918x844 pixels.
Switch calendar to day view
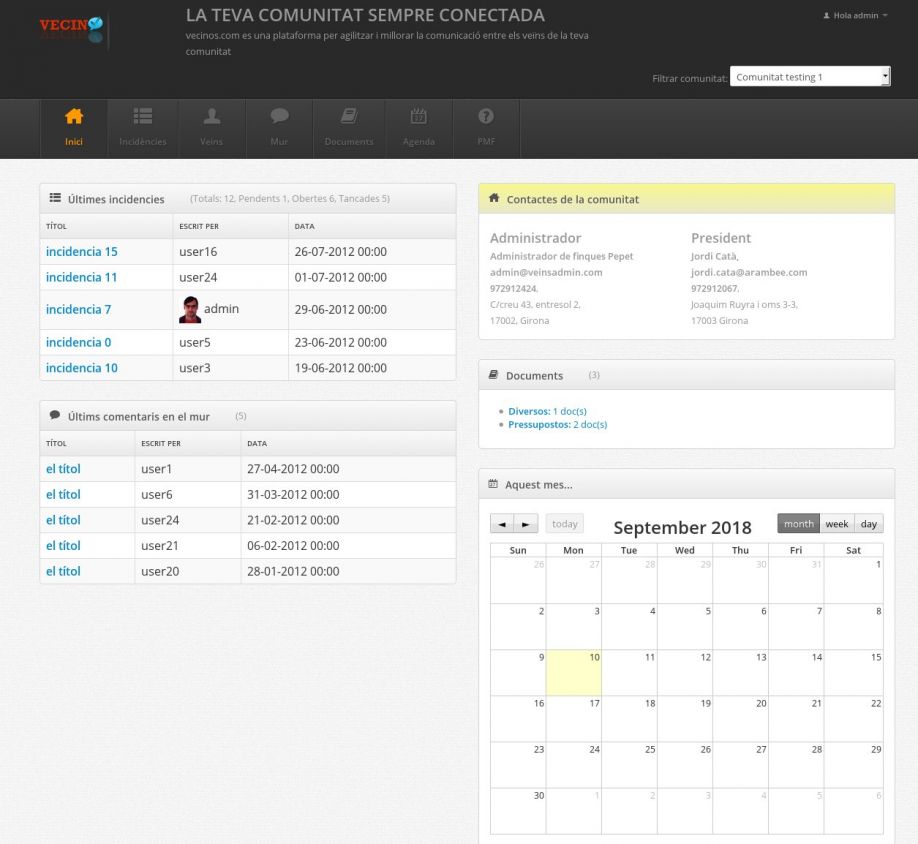click(869, 524)
